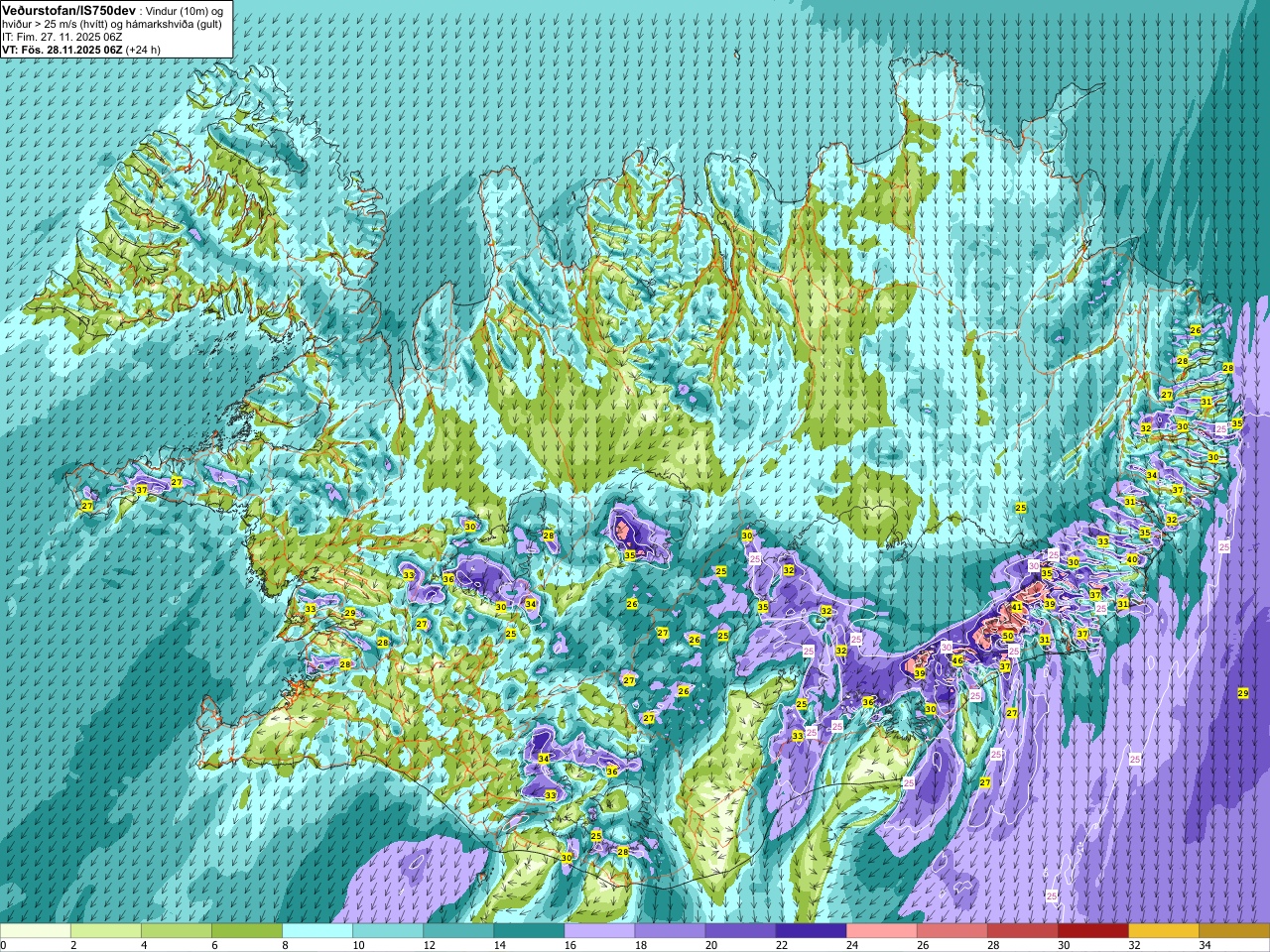Click the "Veðurstofan/IS750dev" title text
The width and height of the screenshot is (1270, 952).
68,10
